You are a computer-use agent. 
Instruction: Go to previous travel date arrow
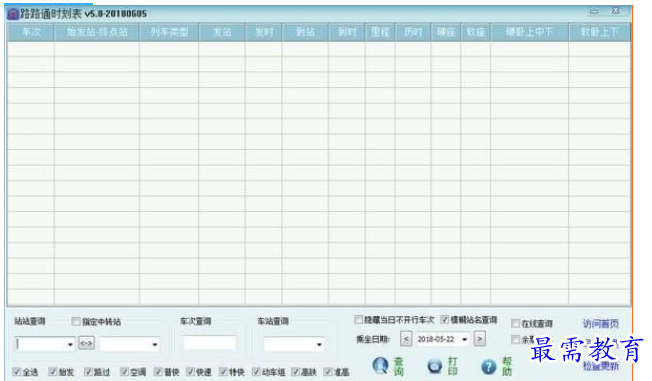406,339
